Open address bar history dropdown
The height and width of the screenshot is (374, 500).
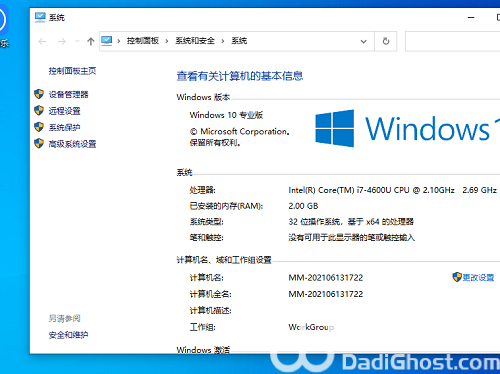pyautogui.click(x=364, y=41)
